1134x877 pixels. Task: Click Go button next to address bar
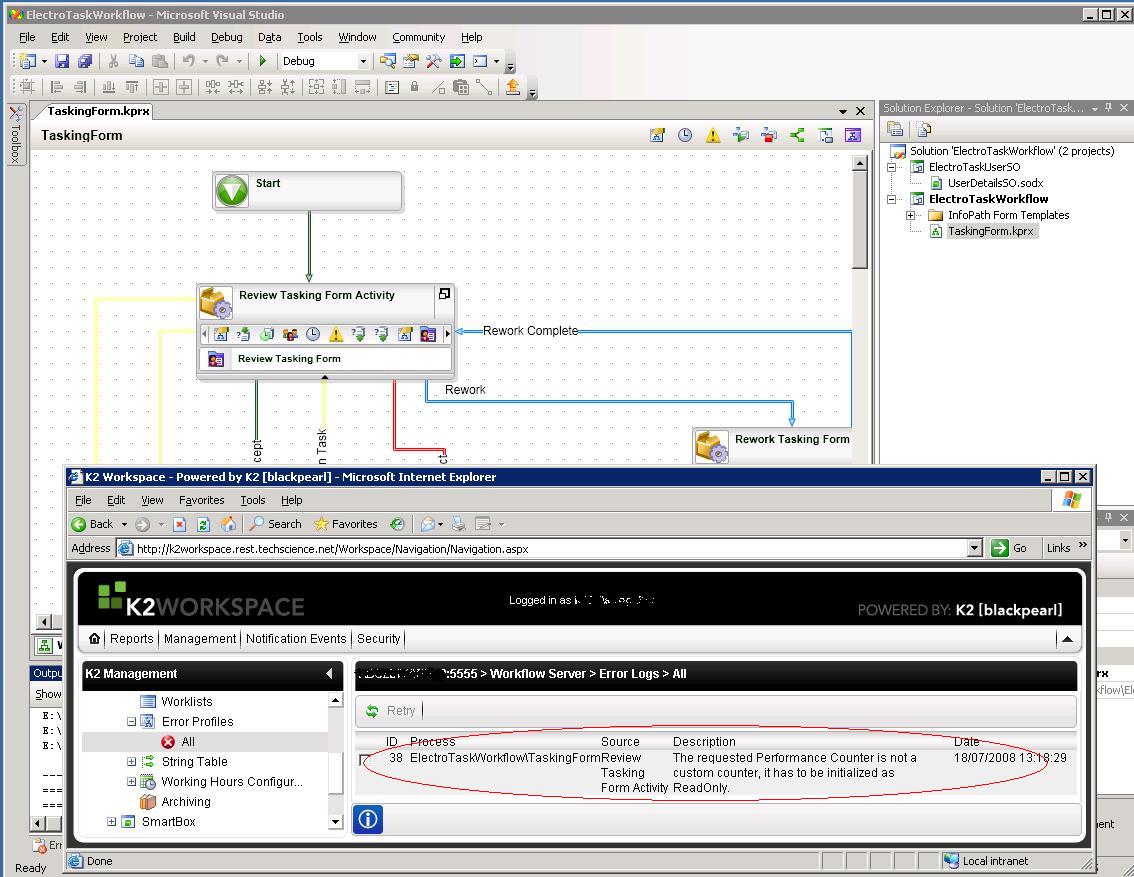coord(1010,548)
